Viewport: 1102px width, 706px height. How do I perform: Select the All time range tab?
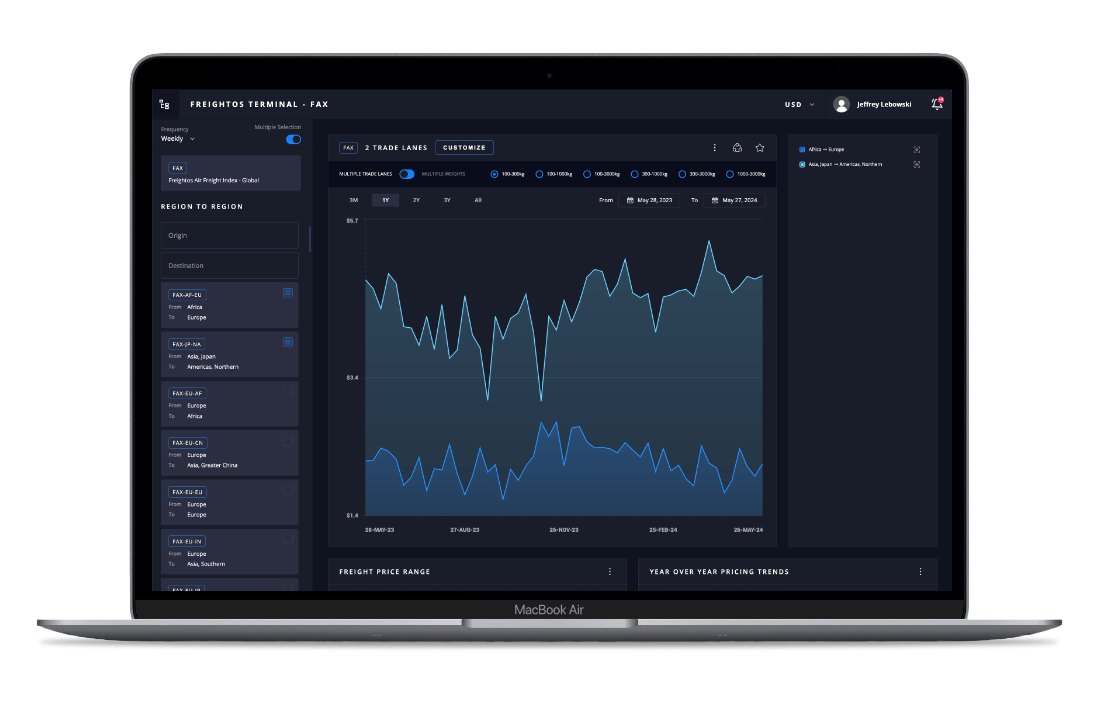[478, 200]
